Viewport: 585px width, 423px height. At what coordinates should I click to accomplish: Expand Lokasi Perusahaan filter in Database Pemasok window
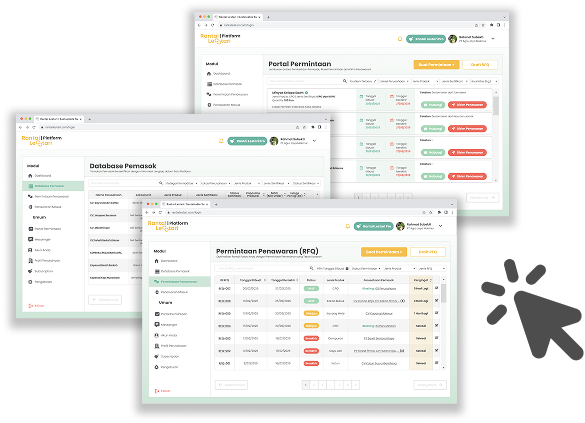(x=216, y=183)
